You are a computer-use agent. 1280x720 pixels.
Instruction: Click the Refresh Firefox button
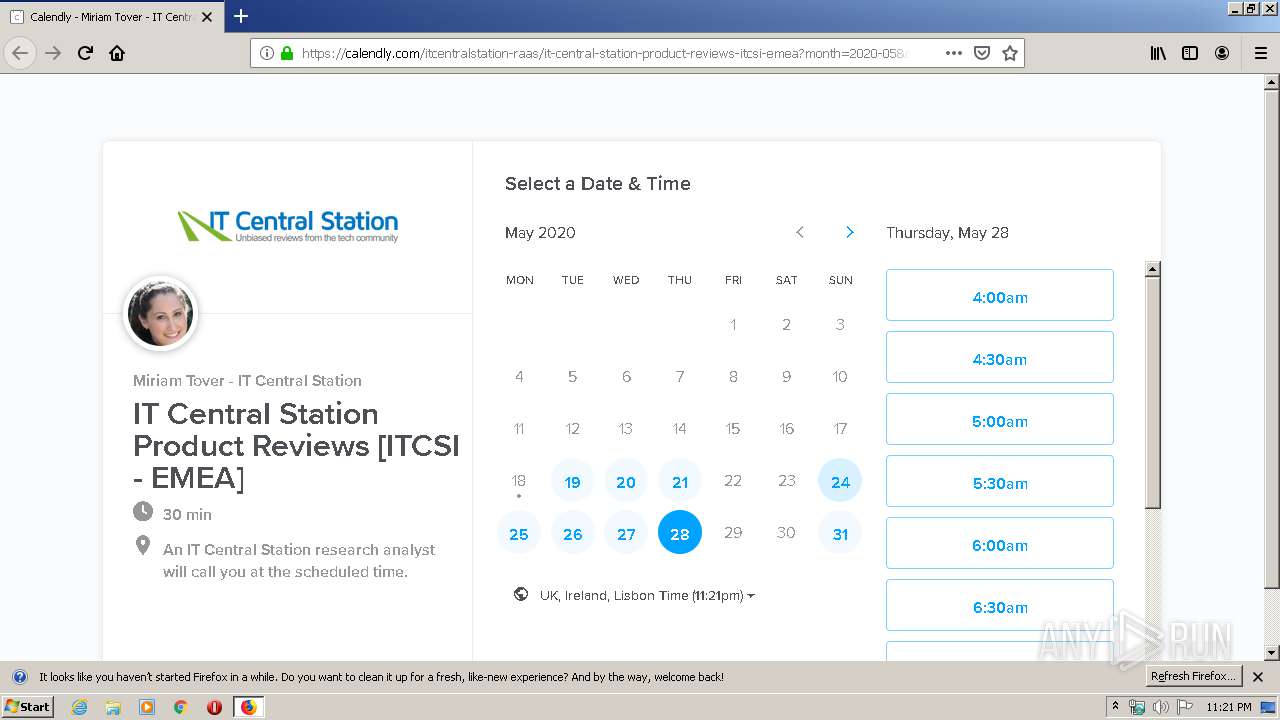pyautogui.click(x=1193, y=676)
